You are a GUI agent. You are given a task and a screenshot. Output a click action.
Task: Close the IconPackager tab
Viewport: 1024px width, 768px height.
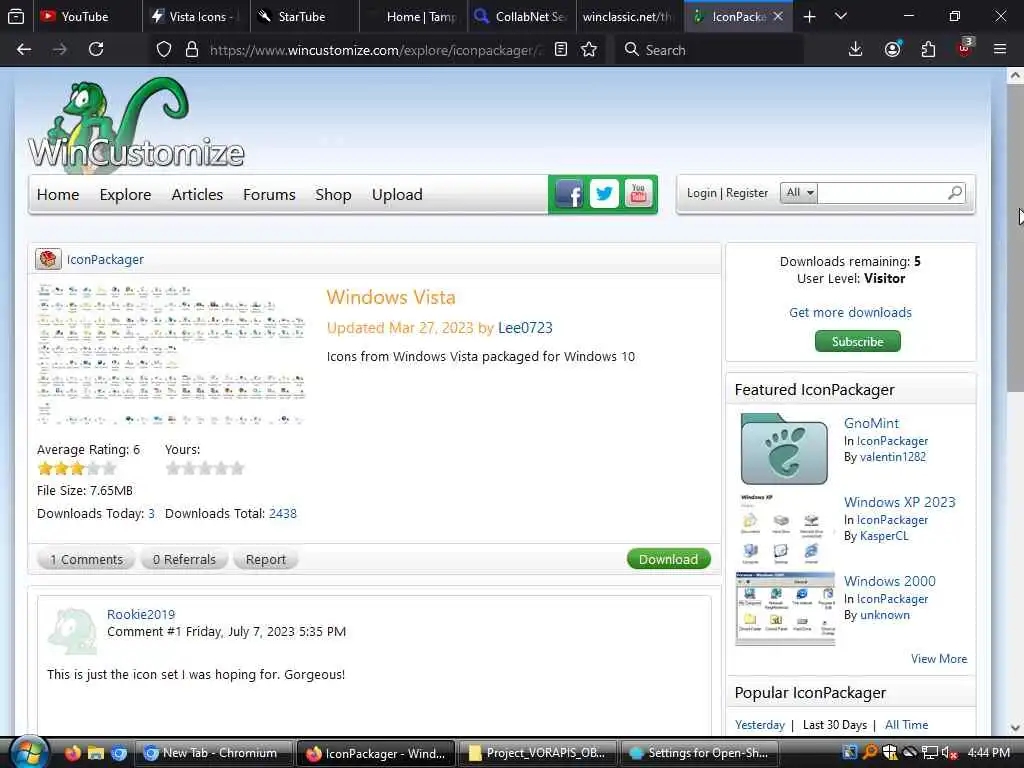tap(778, 16)
